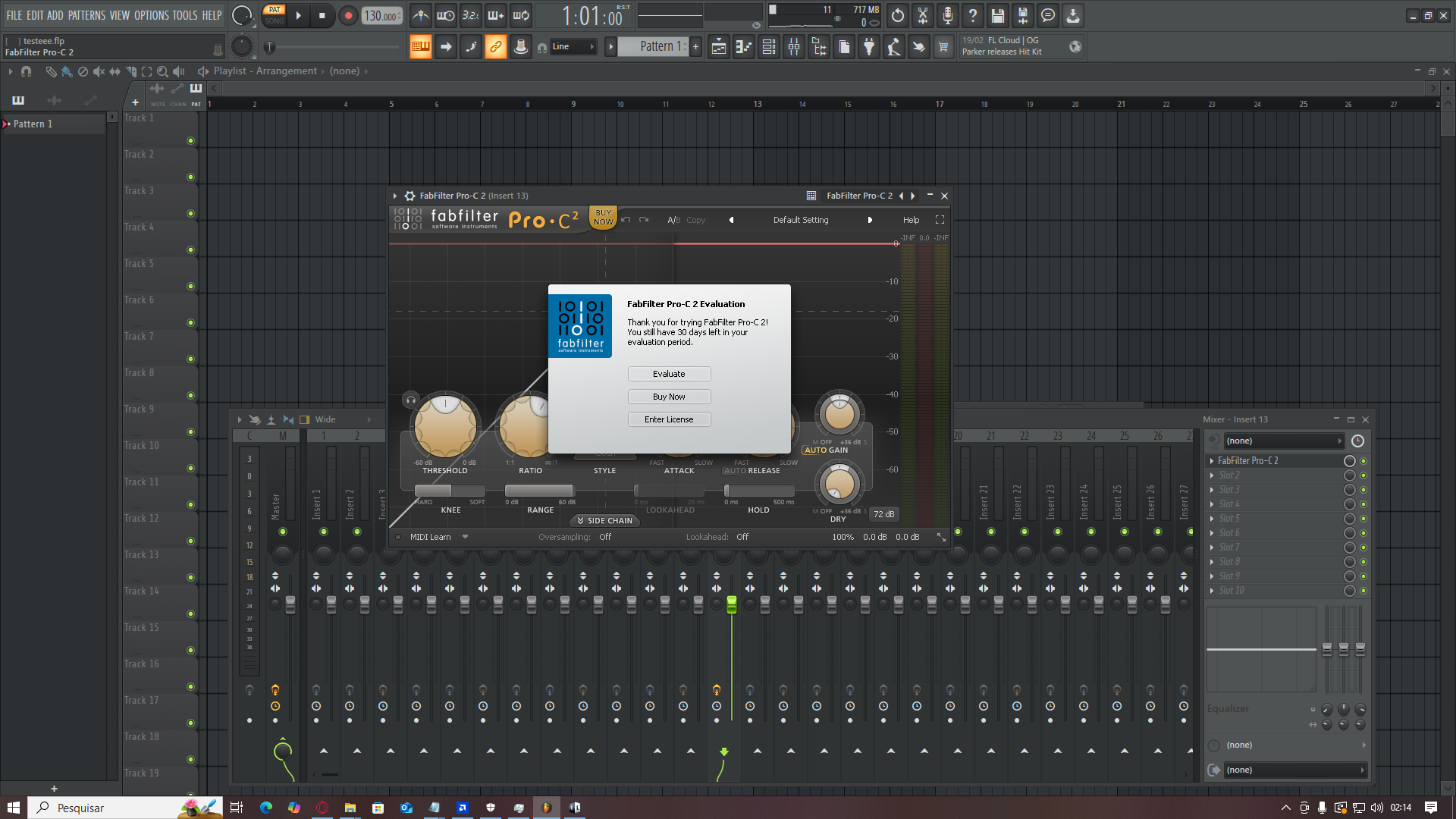The image size is (1456, 819).
Task: Click Evaluate in FabFilter dialog
Action: pos(669,374)
